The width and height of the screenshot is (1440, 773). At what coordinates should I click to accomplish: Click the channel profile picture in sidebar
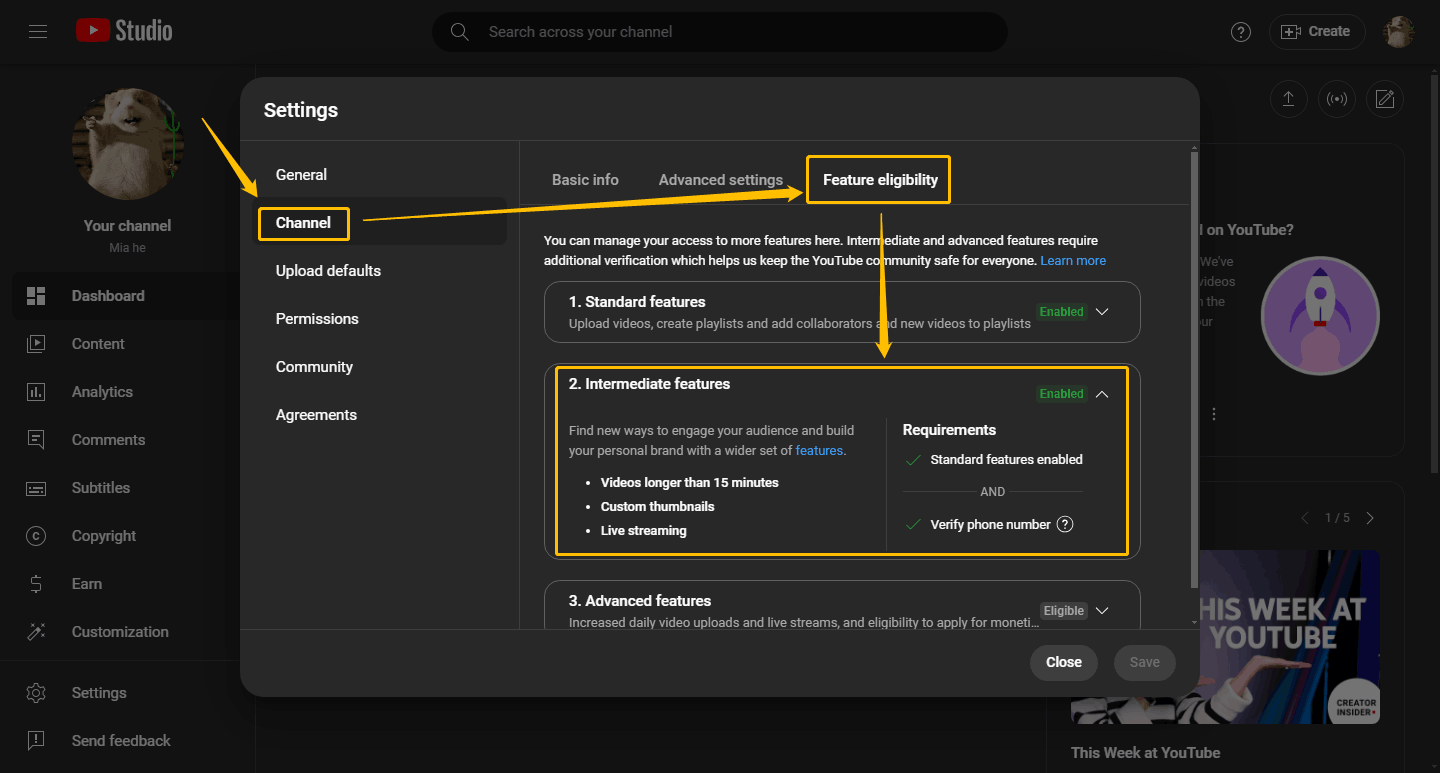(x=128, y=144)
